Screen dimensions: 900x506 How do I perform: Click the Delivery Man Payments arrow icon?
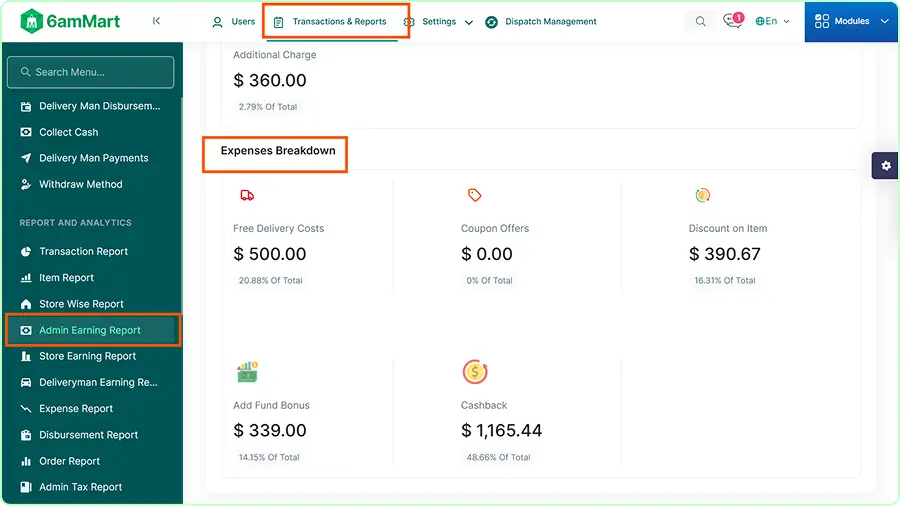coord(26,158)
